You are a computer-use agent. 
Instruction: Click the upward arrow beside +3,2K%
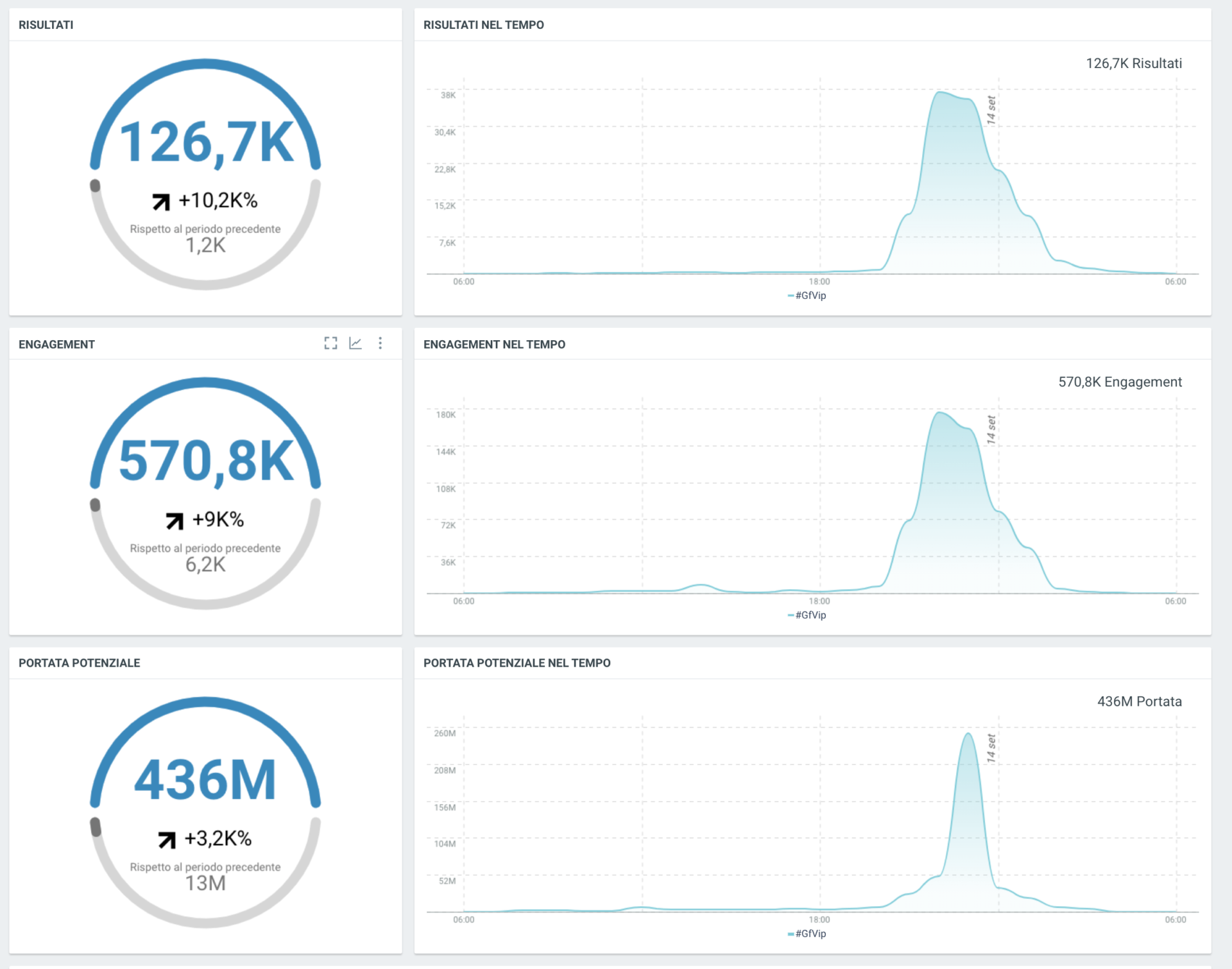click(167, 839)
